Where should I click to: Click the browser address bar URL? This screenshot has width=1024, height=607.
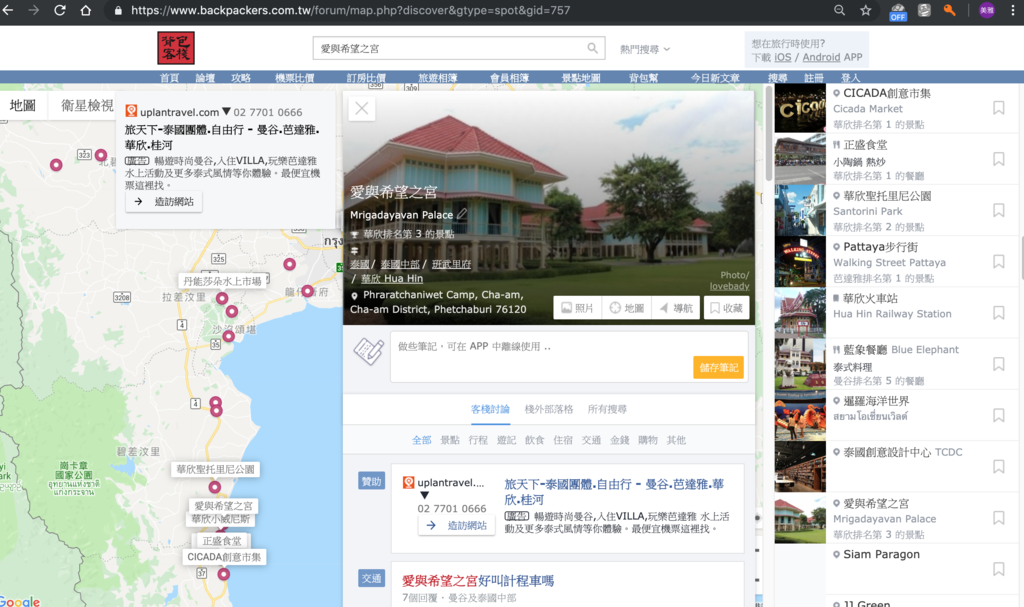click(351, 10)
